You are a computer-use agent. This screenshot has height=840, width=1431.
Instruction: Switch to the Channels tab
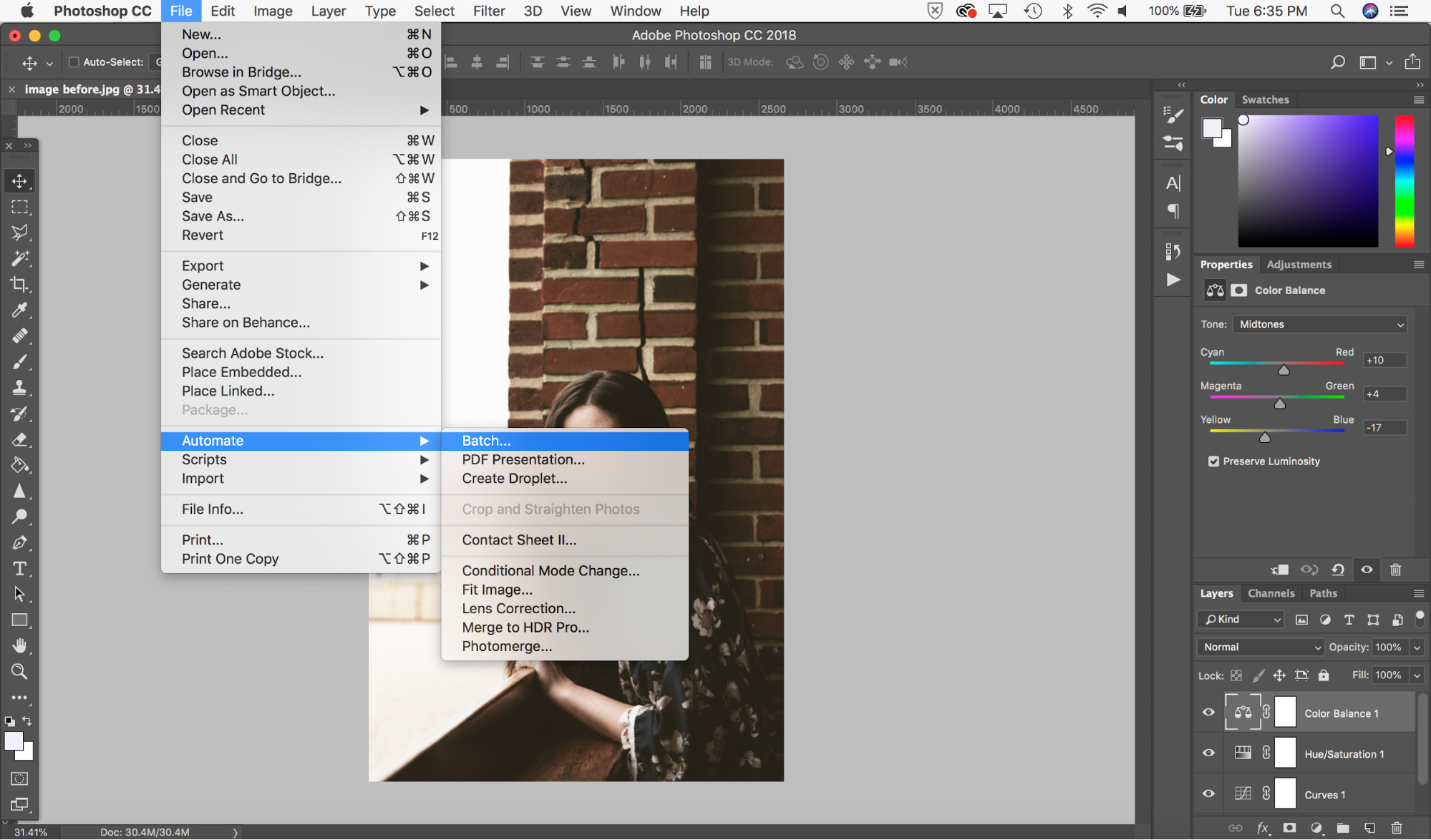(1271, 592)
